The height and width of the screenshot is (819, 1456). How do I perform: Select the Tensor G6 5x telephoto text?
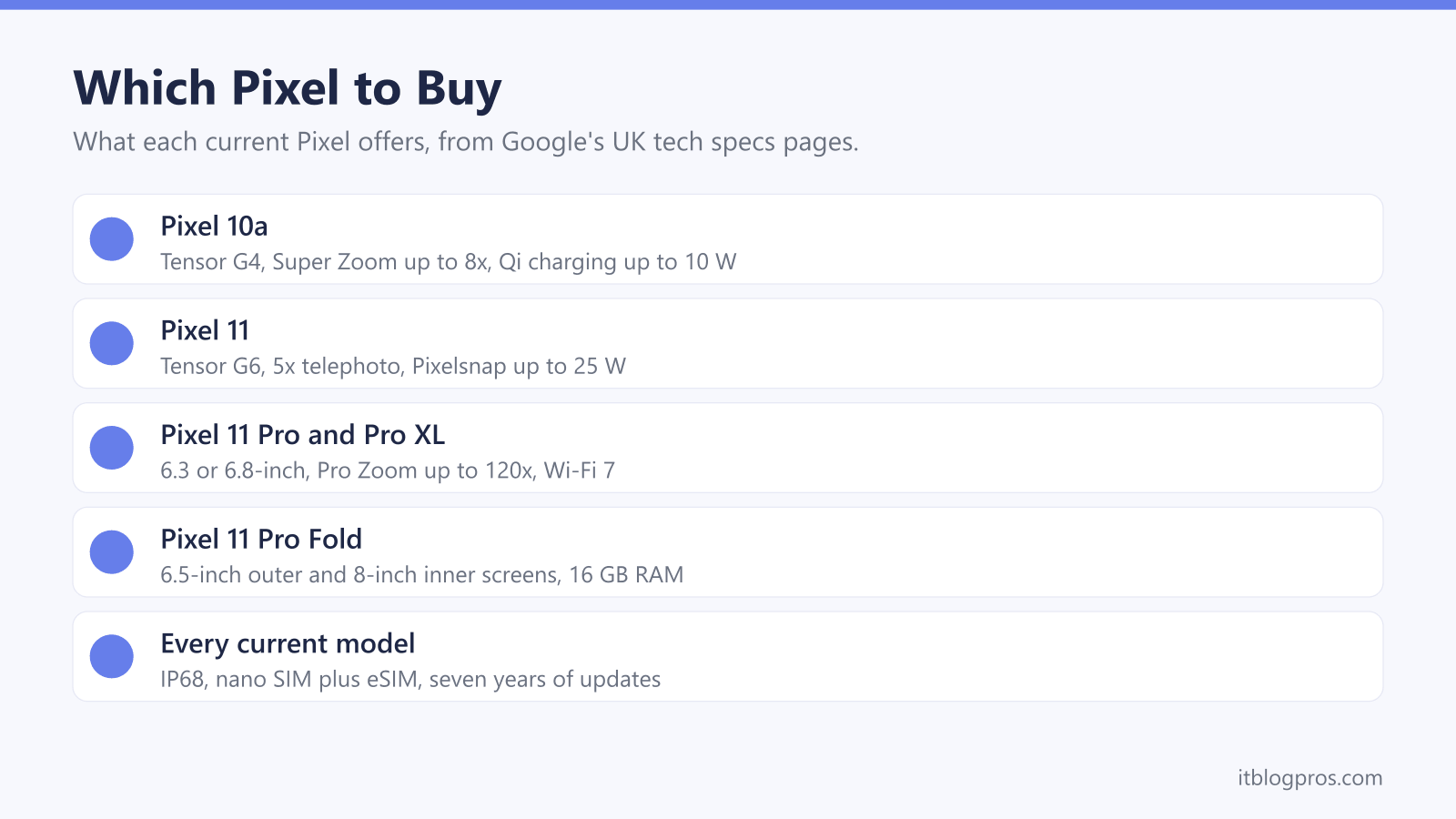[x=393, y=366]
